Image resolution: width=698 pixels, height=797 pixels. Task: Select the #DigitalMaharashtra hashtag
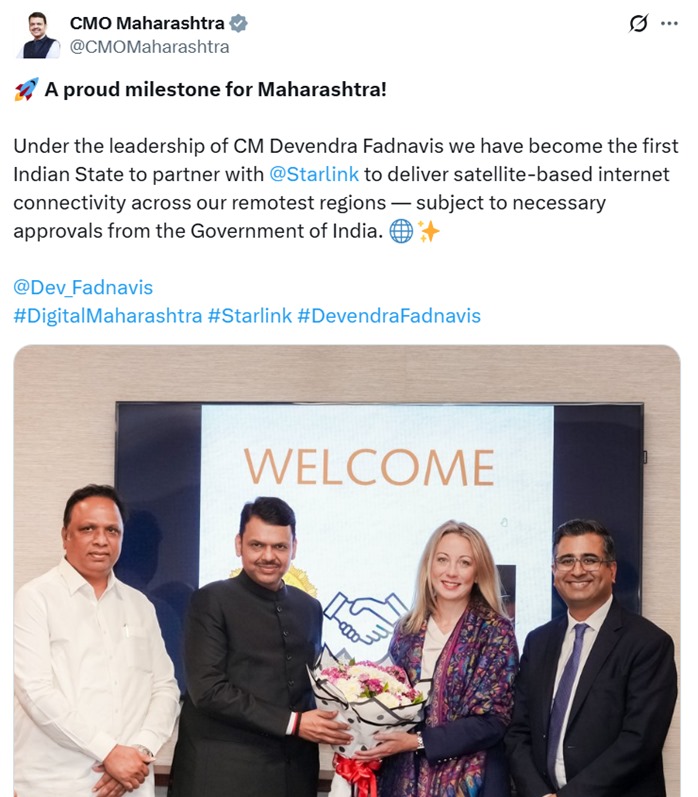point(108,316)
